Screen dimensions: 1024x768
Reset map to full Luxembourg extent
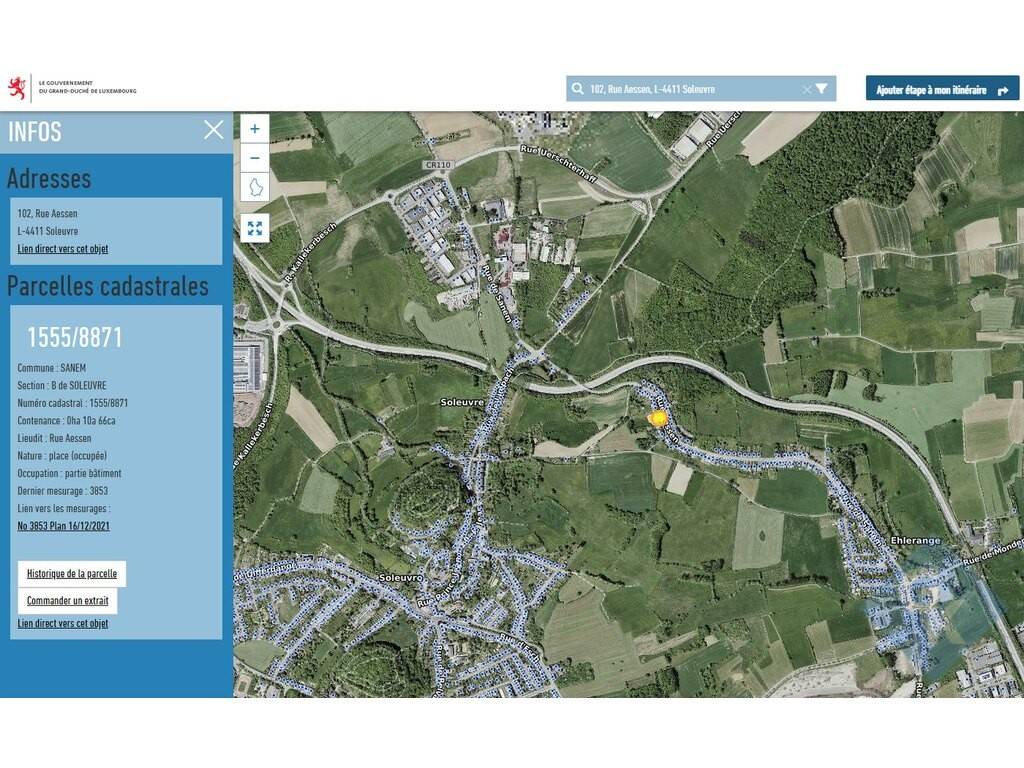coord(255,188)
